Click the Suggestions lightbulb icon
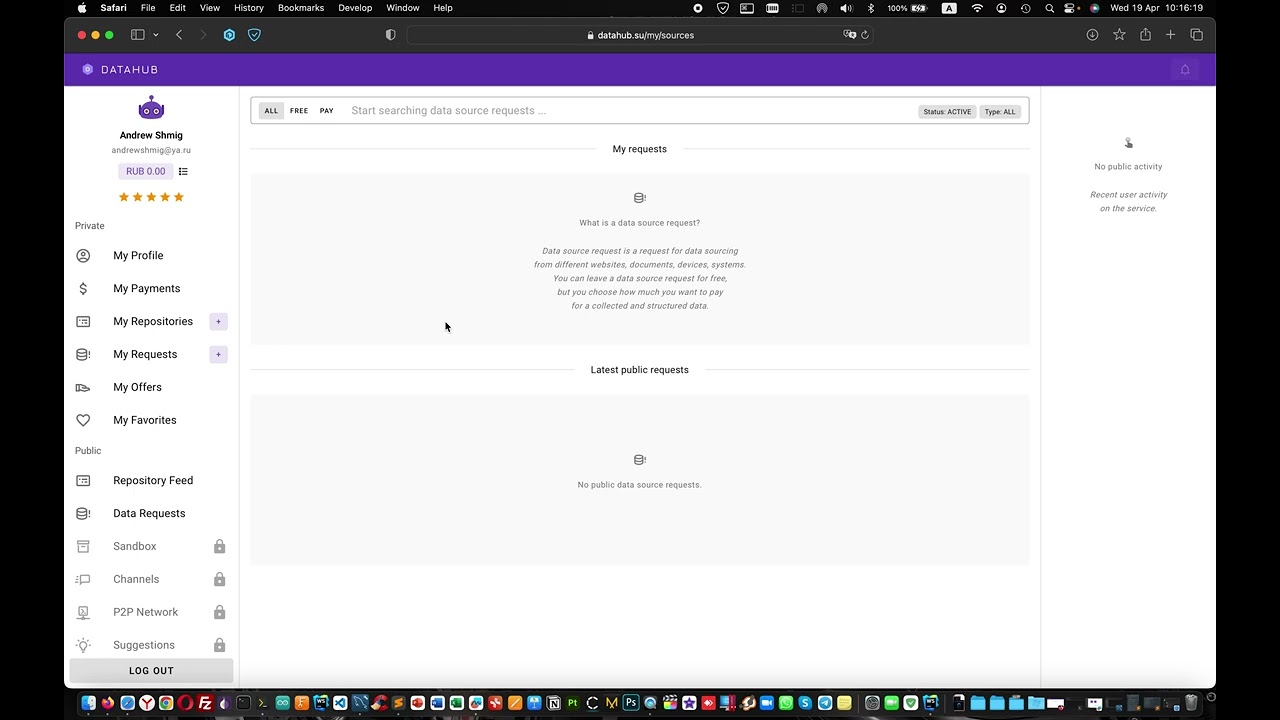The height and width of the screenshot is (720, 1280). pyautogui.click(x=83, y=645)
